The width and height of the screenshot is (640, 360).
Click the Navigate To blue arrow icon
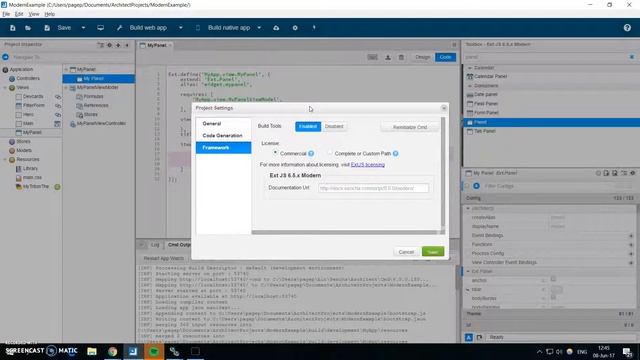tap(5, 57)
